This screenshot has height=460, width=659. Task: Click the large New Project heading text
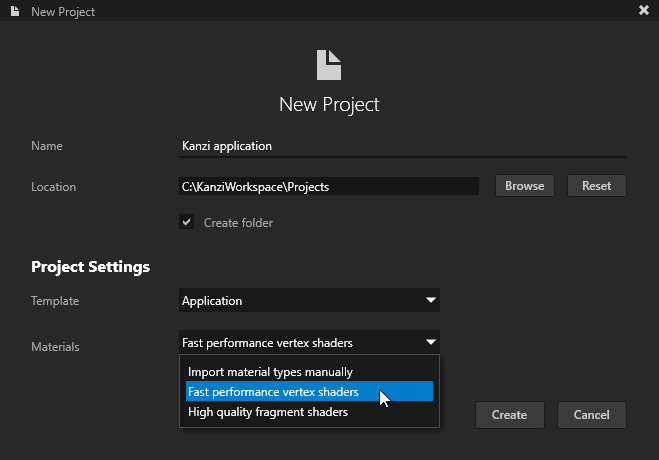point(329,104)
